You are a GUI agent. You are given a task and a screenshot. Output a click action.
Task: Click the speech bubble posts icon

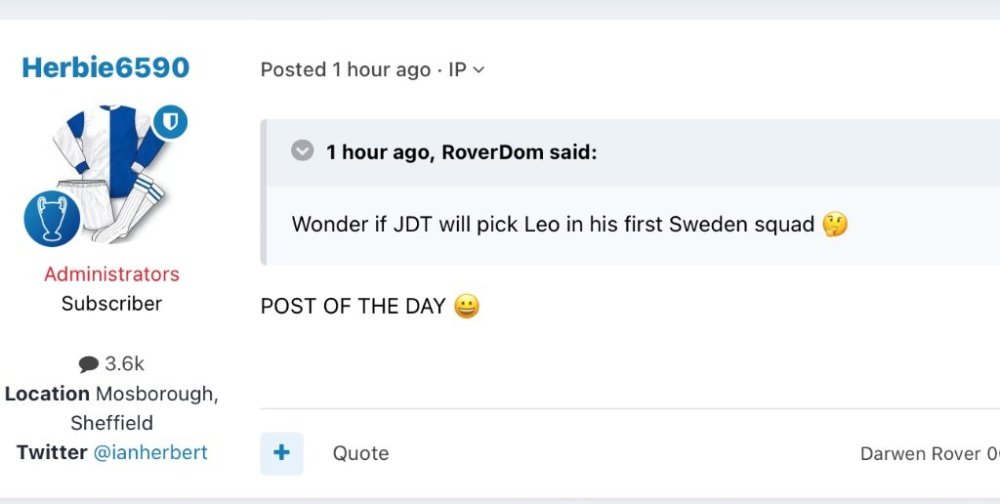pyautogui.click(x=89, y=365)
